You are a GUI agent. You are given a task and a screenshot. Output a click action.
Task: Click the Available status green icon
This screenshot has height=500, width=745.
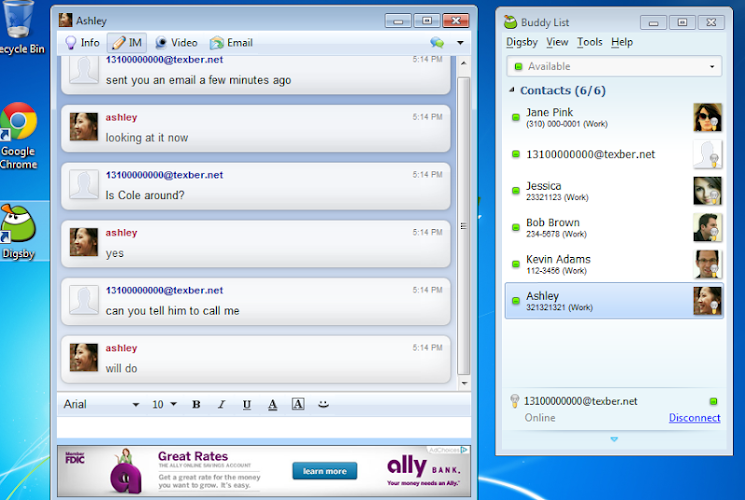point(518,67)
